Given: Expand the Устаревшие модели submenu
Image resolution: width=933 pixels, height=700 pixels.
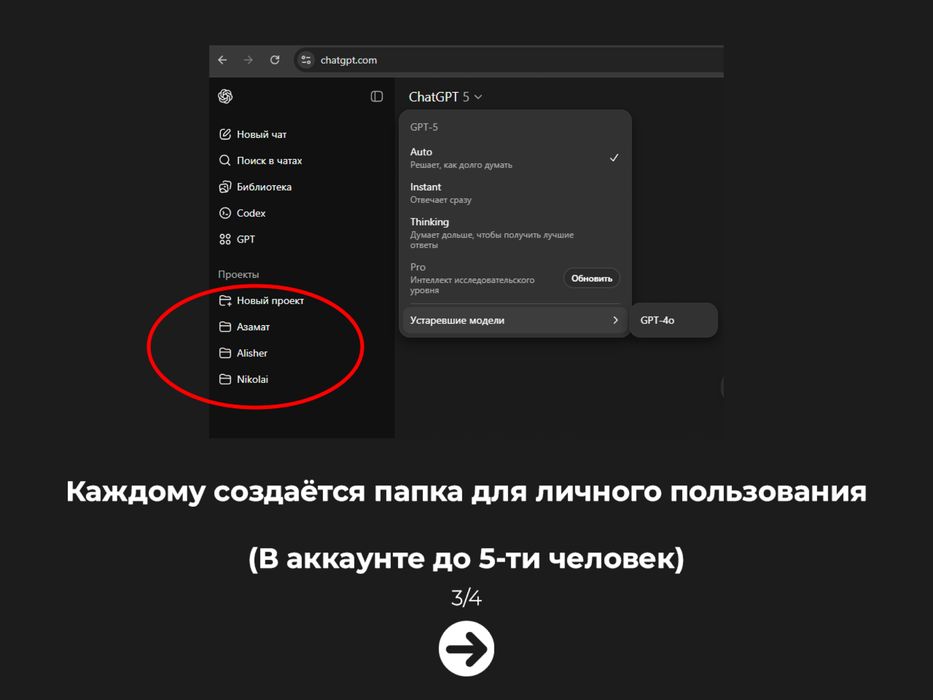Looking at the screenshot, I should [x=515, y=320].
